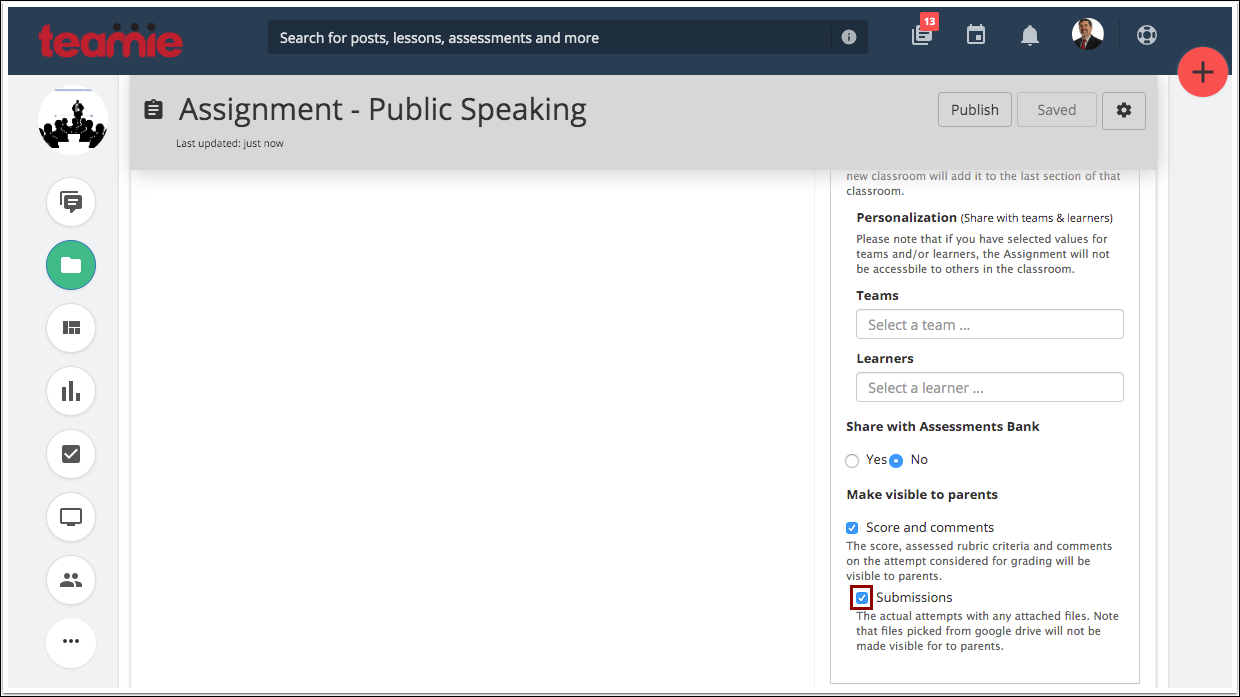
Task: Toggle Score and comments checkbox
Action: tap(852, 528)
